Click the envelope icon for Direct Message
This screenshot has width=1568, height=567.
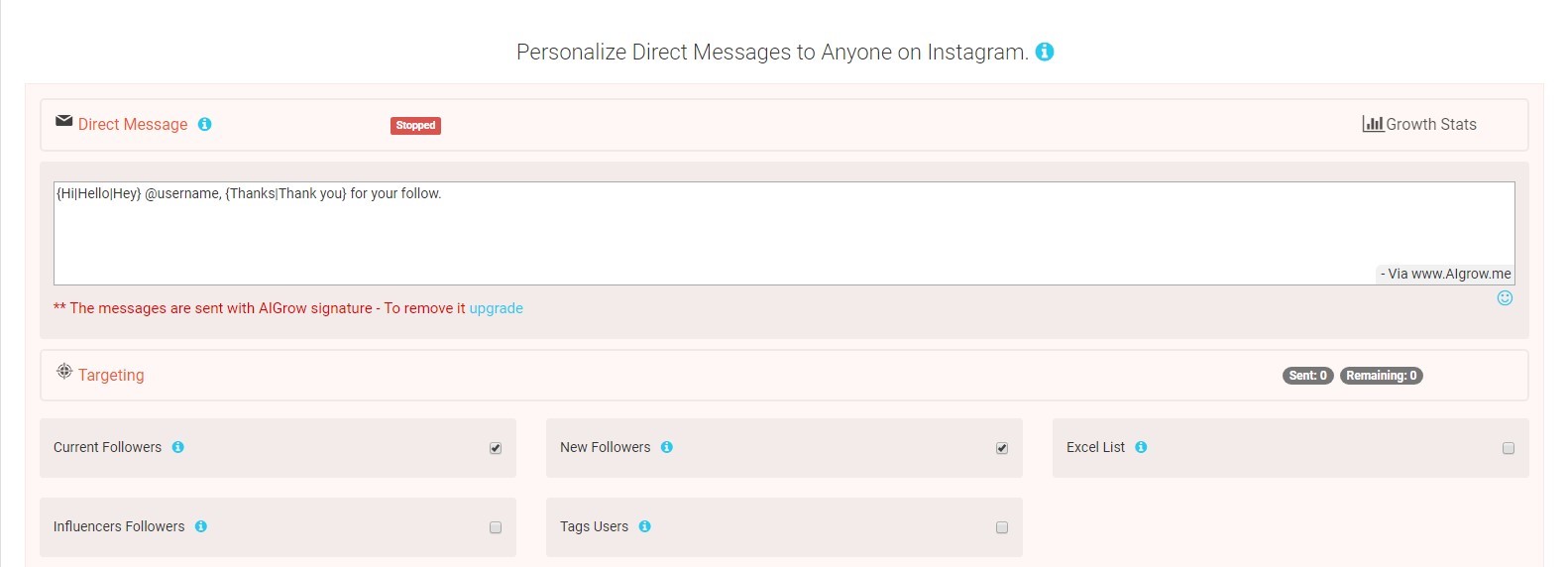click(64, 121)
